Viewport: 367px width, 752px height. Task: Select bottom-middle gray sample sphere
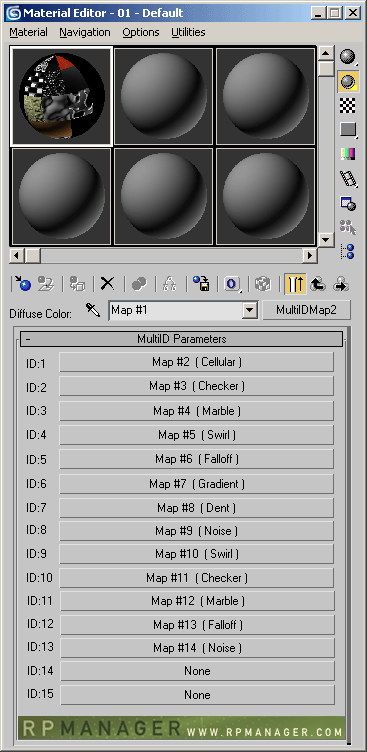164,197
